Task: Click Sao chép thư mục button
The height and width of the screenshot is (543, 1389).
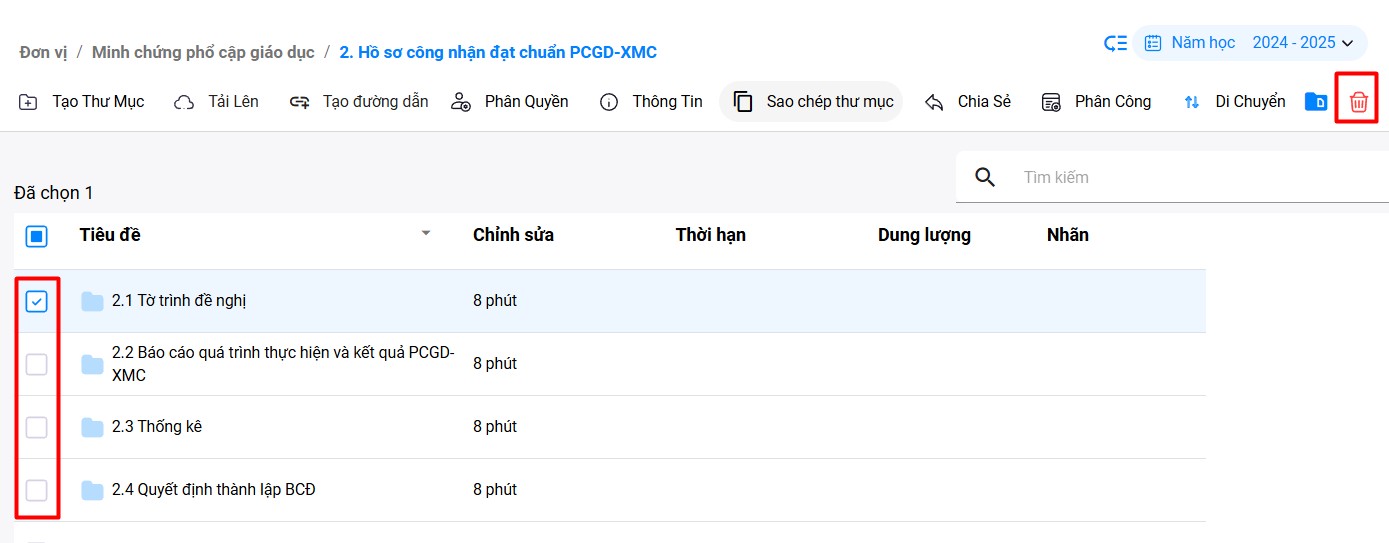Action: pos(812,102)
